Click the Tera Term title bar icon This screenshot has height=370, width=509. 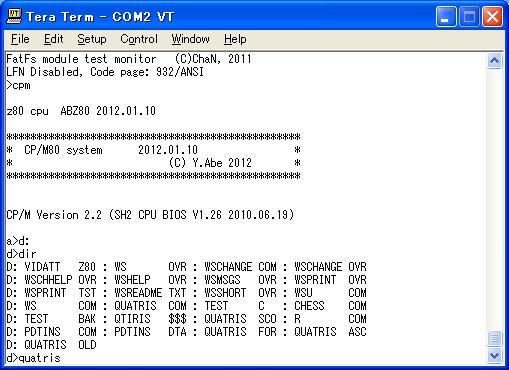pyautogui.click(x=14, y=16)
